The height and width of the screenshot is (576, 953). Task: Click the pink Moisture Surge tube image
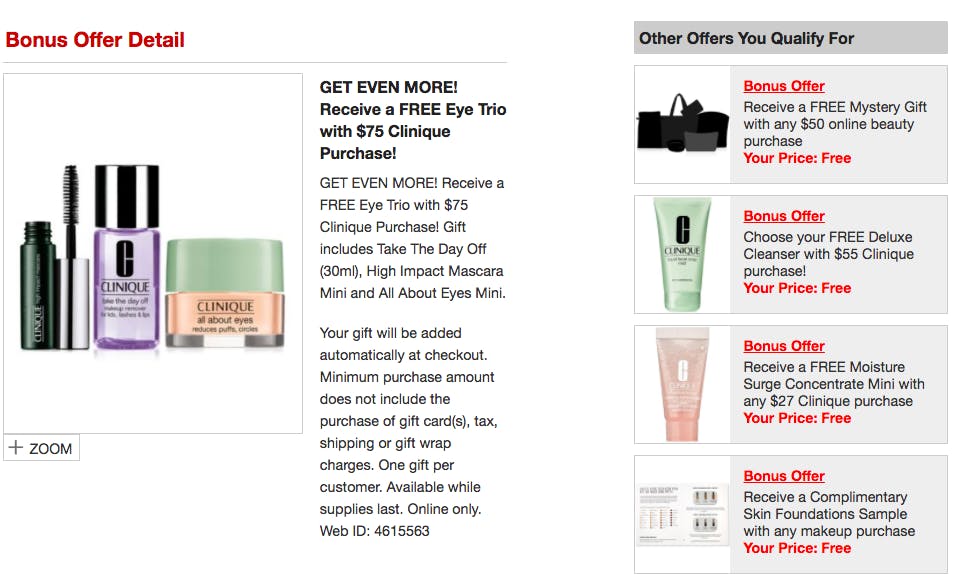(x=682, y=384)
